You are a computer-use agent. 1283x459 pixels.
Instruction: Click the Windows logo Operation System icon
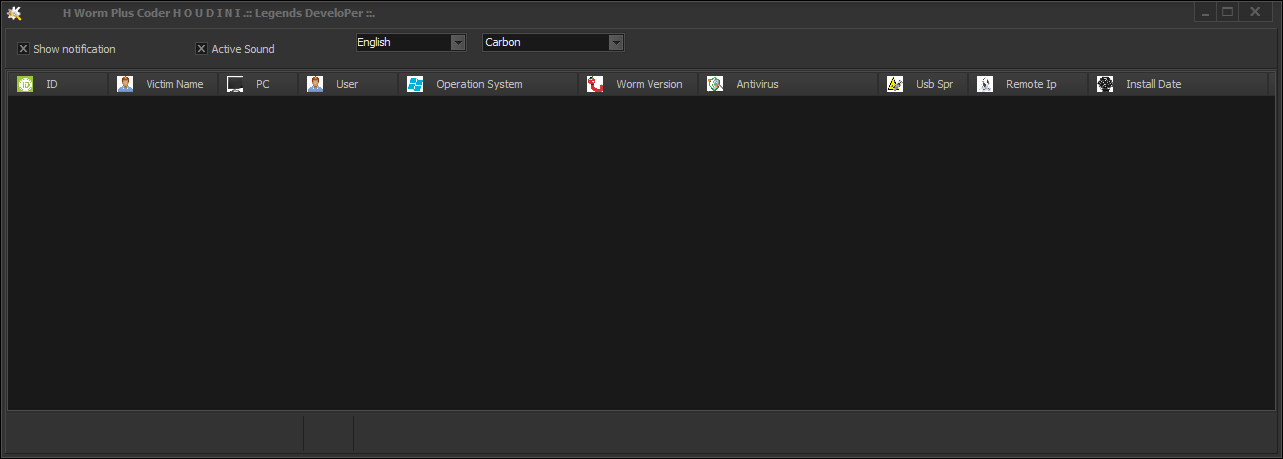pos(415,84)
